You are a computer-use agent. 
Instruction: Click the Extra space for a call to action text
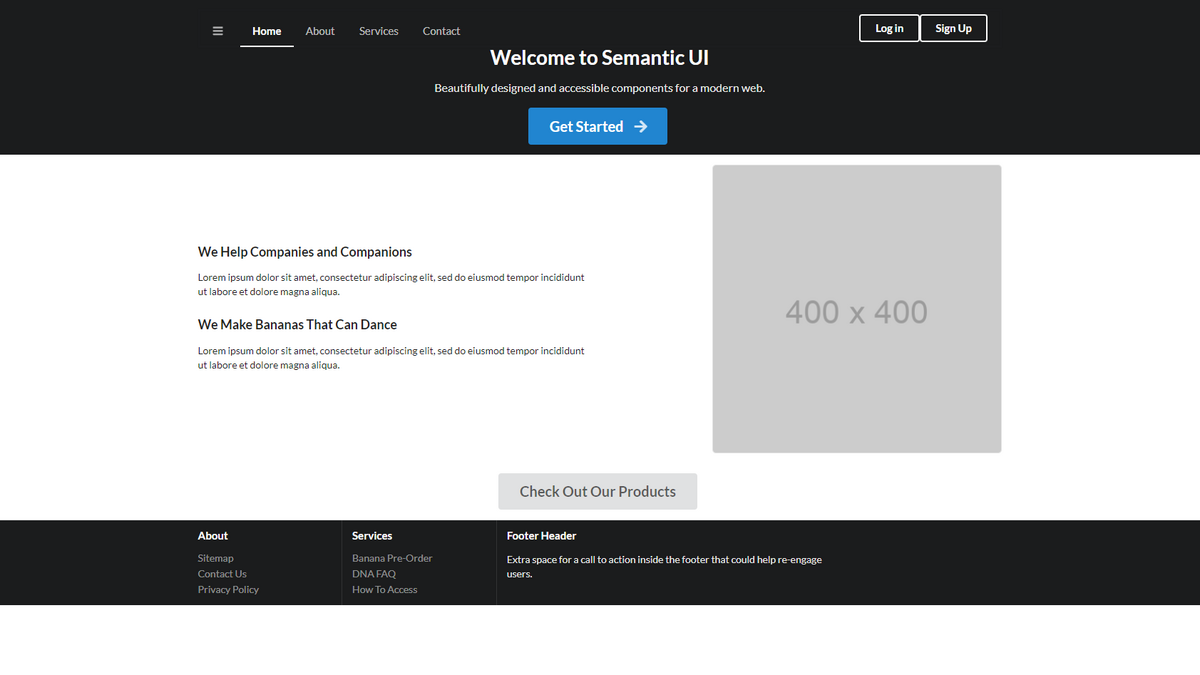[664, 567]
